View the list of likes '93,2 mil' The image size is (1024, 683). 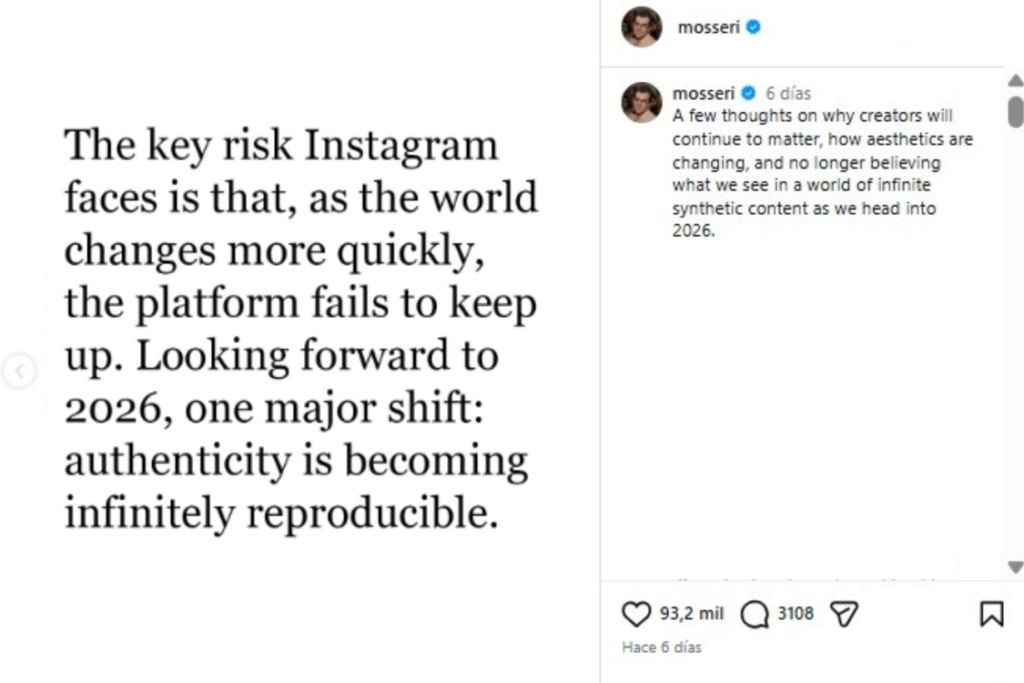(691, 613)
